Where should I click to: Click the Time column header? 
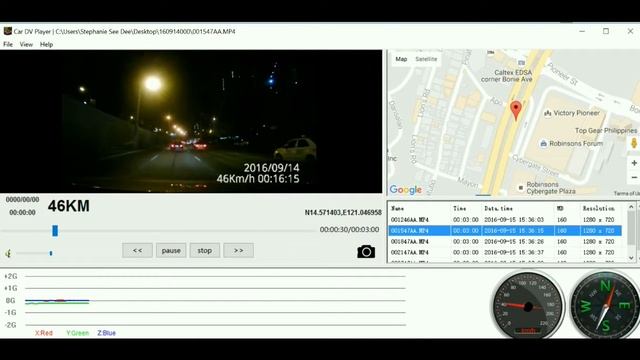[460, 208]
